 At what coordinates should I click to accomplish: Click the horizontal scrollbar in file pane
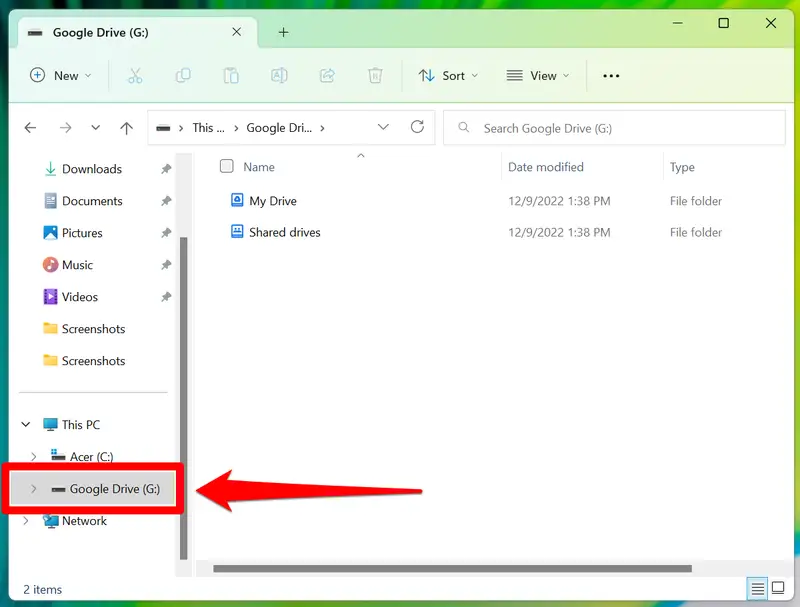(x=452, y=568)
